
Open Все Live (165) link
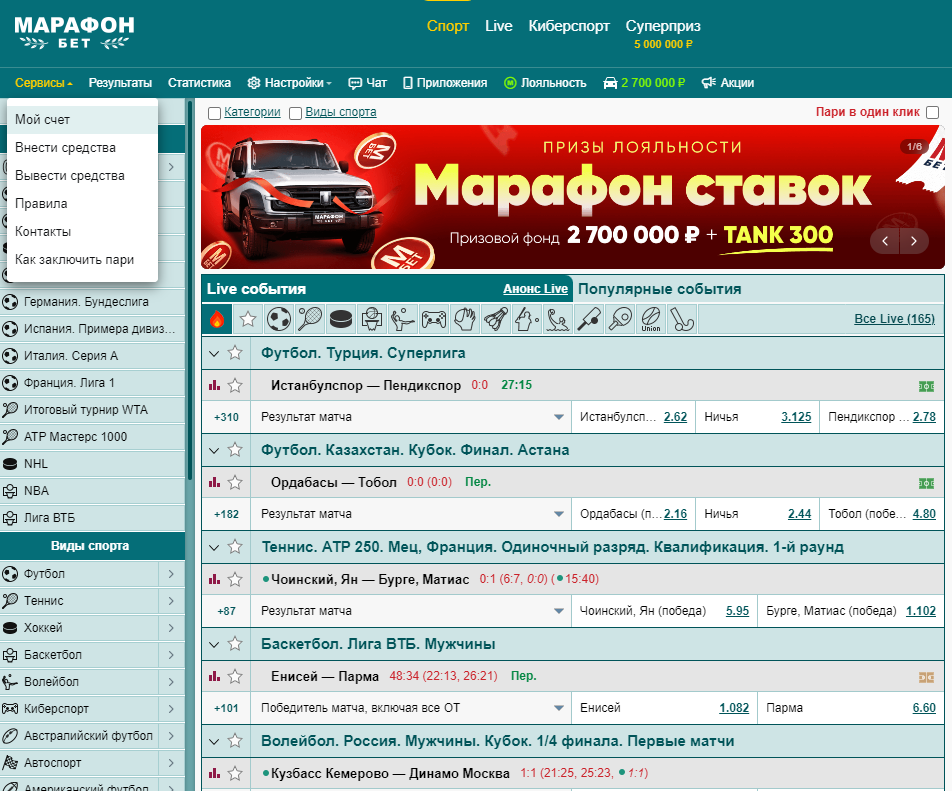[x=894, y=319]
